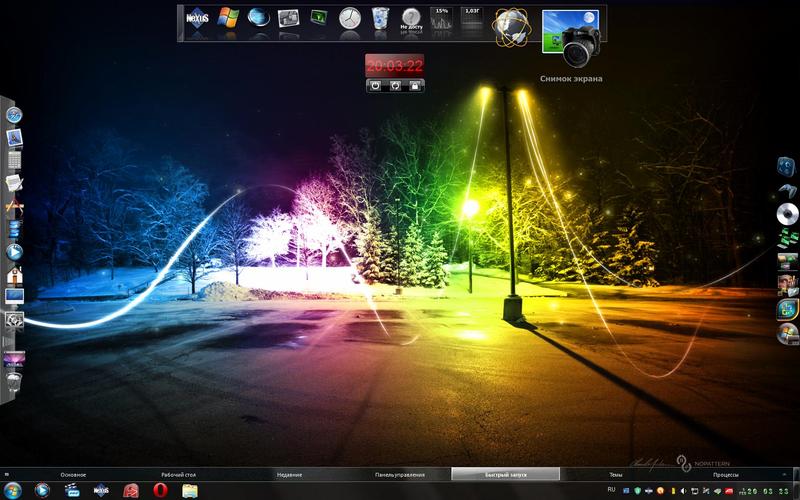
Task: Open the paper and pen icon in left dock
Action: pyautogui.click(x=14, y=183)
